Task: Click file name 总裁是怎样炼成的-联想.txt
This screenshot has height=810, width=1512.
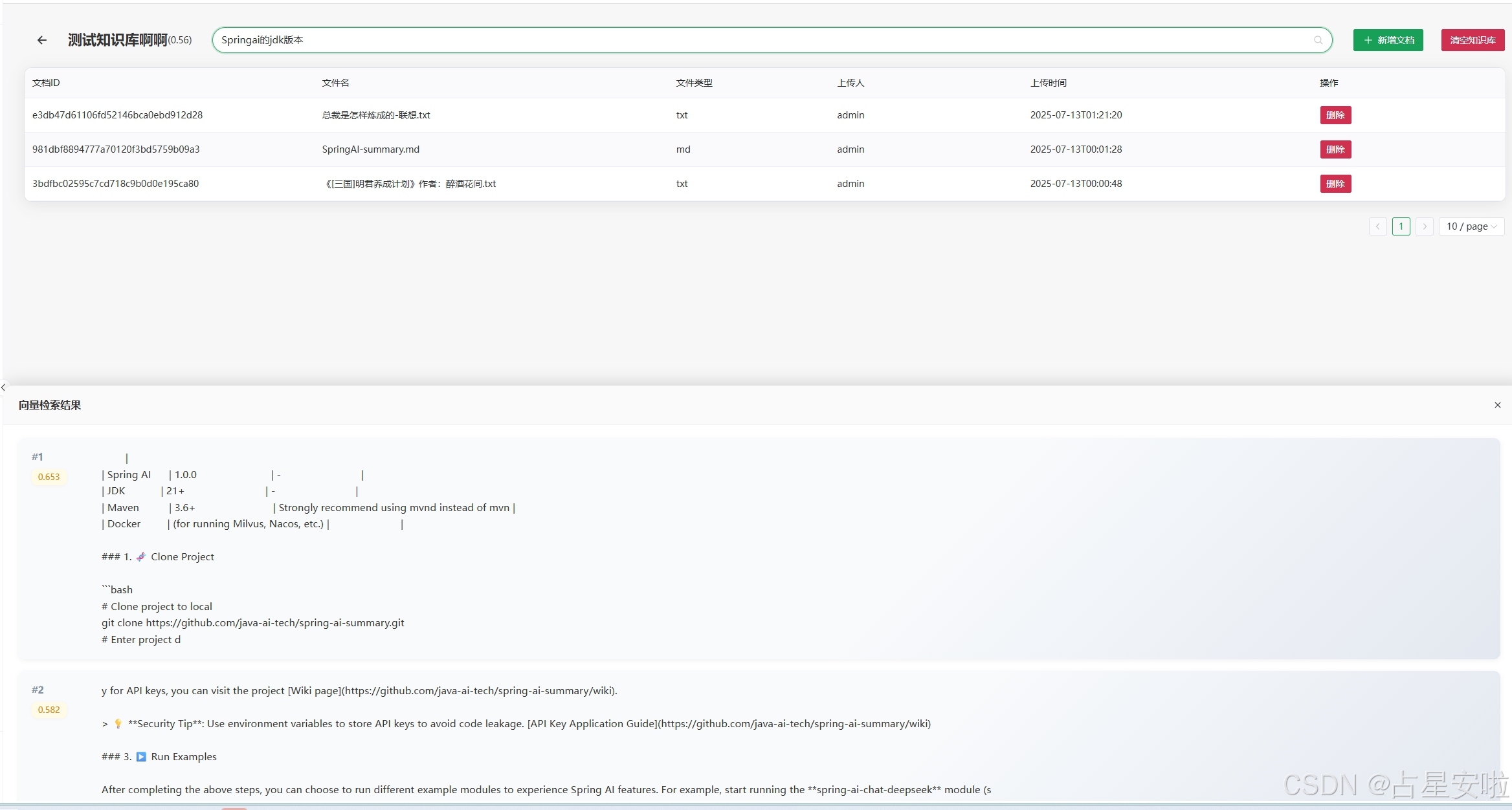Action: [376, 115]
